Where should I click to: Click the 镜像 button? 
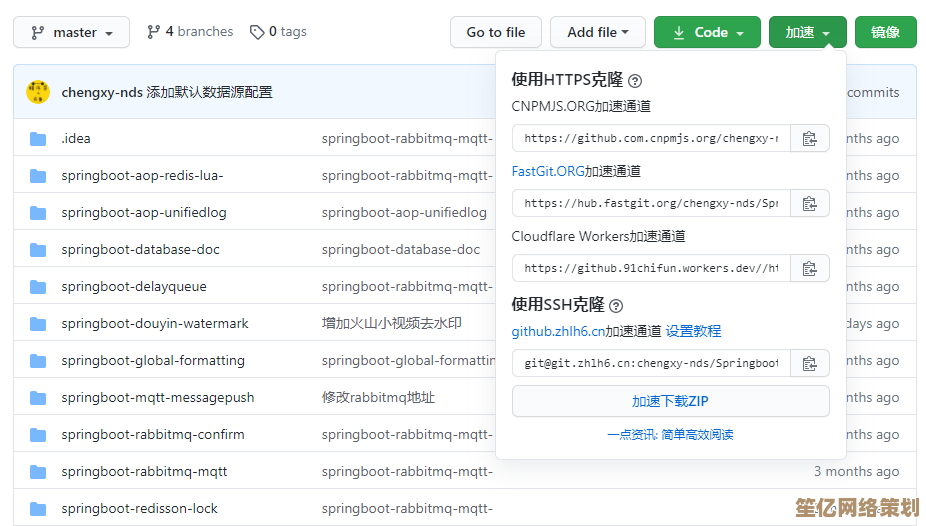(x=885, y=32)
